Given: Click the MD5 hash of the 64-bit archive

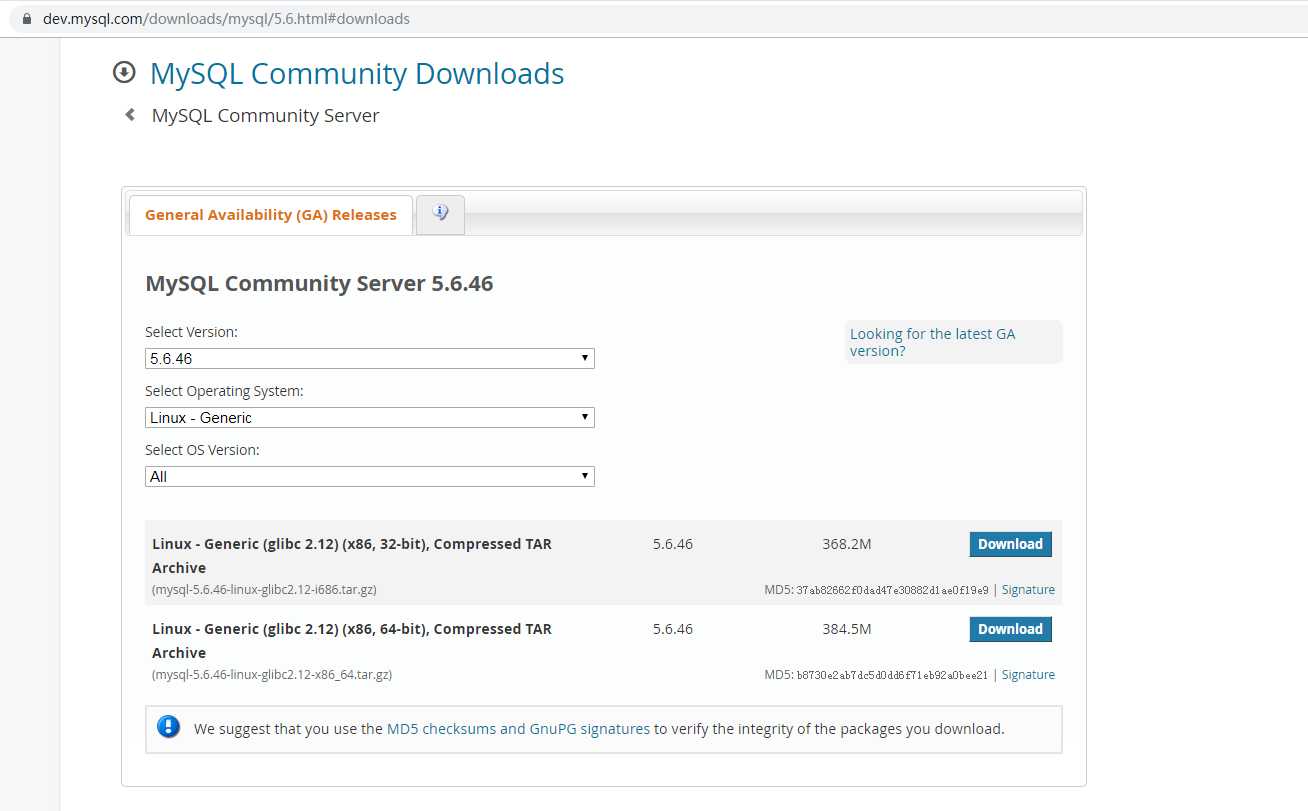Looking at the screenshot, I should [x=892, y=675].
